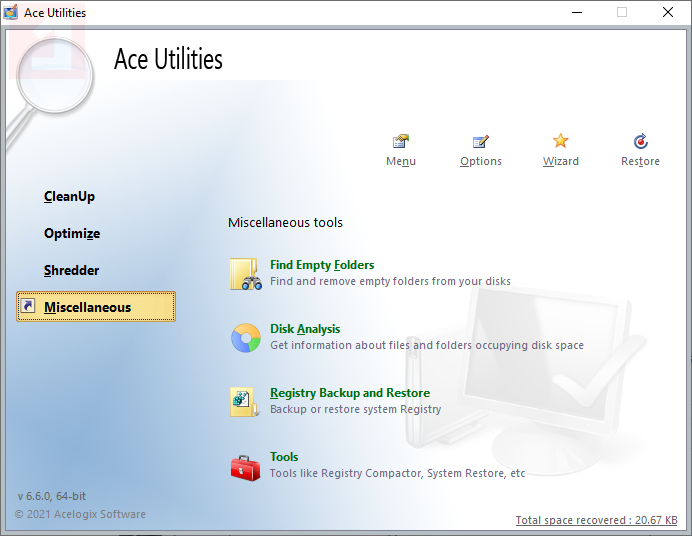
Task: Click the 'Miscellaneous tools' heading
Action: click(x=285, y=222)
